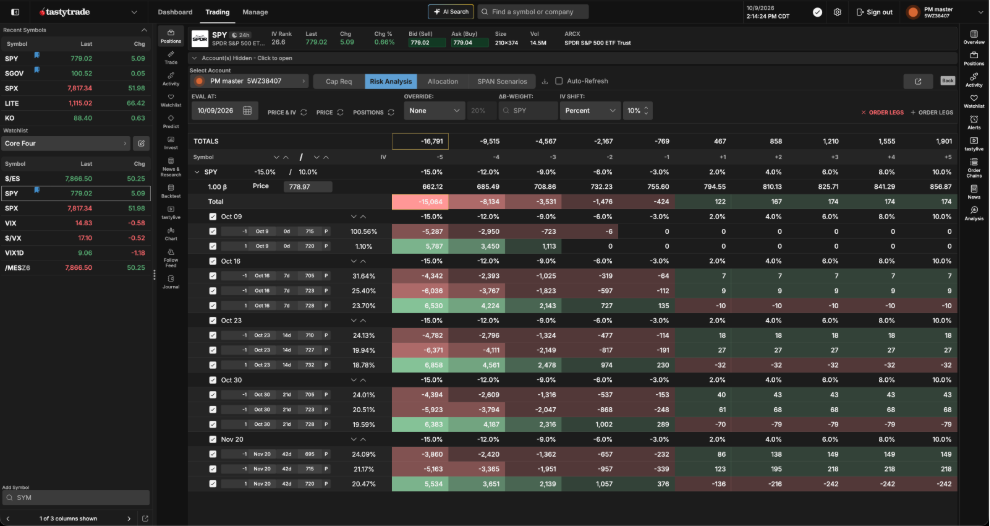
Task: Open the Backtest icon in left rail
Action: (x=170, y=191)
